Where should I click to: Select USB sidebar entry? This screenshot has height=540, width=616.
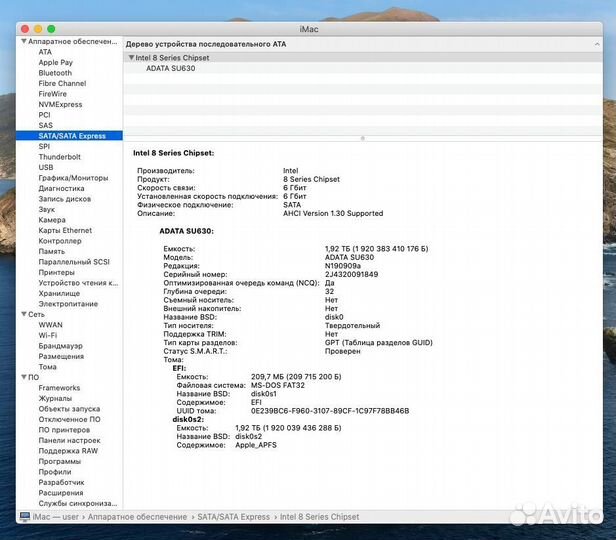46,167
